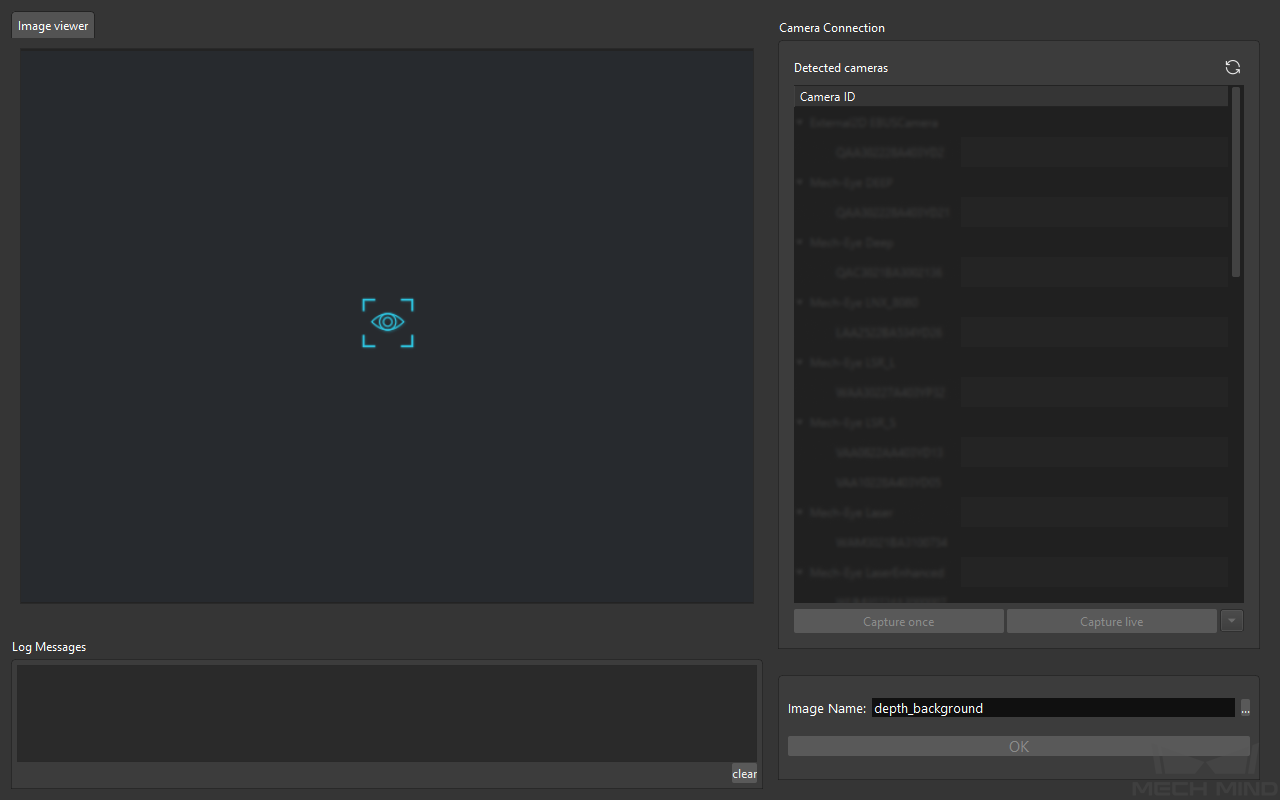Select the Mech-Eye Laser group row
1280x800 pixels.
1011,512
